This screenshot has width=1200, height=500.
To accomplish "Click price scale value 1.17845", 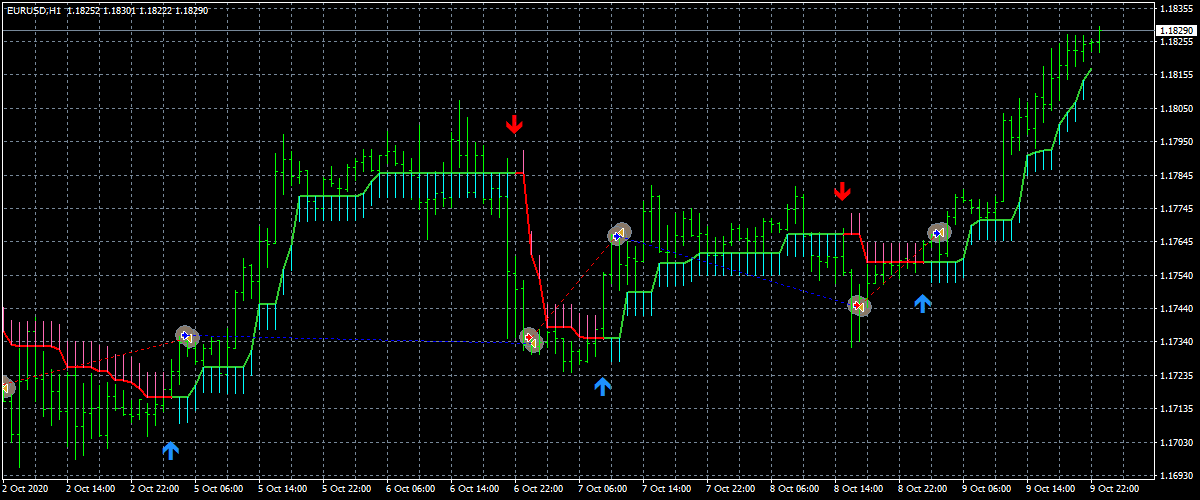I will pyautogui.click(x=1175, y=175).
